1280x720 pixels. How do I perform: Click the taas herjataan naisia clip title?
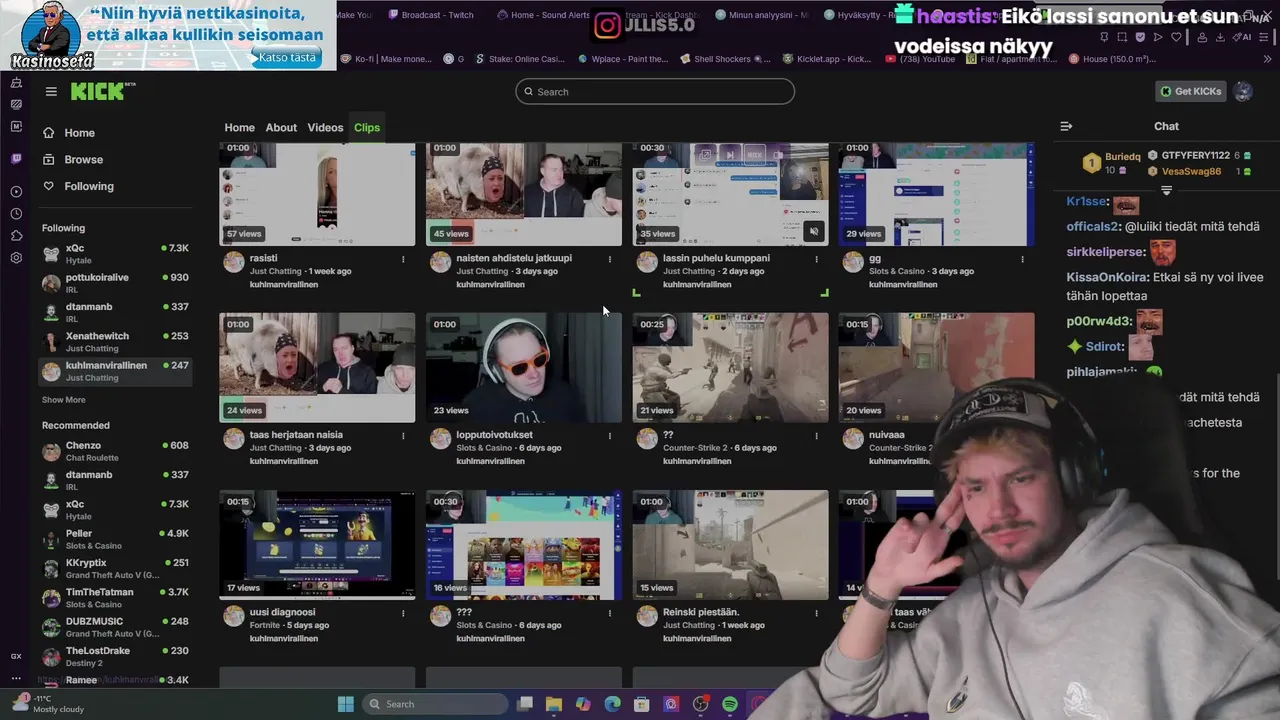(x=296, y=435)
